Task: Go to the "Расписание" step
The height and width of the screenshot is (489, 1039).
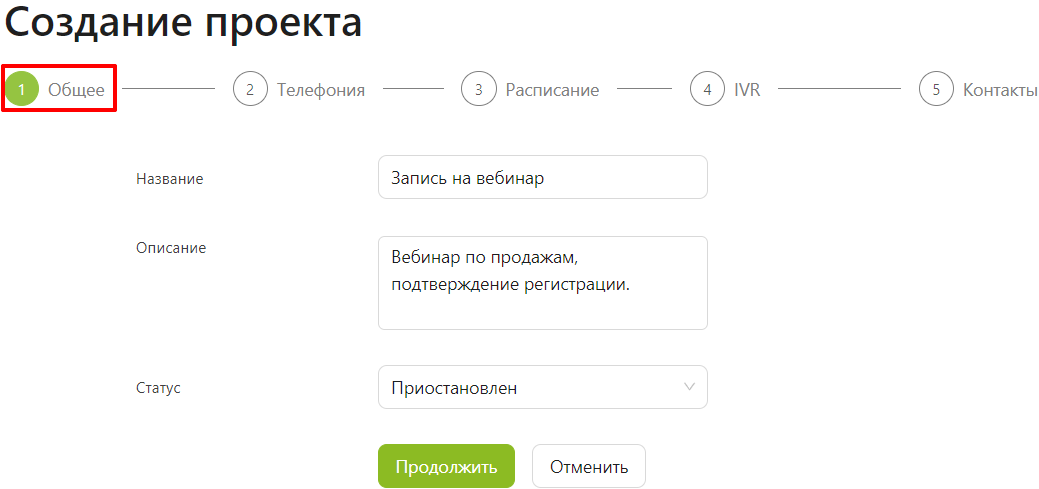Action: (x=552, y=90)
